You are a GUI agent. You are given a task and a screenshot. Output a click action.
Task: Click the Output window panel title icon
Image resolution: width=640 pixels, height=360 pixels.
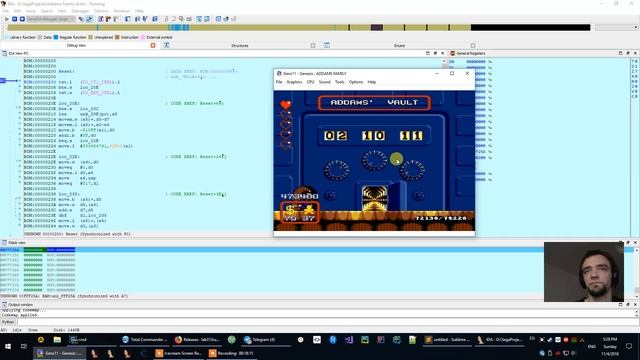coord(4,304)
